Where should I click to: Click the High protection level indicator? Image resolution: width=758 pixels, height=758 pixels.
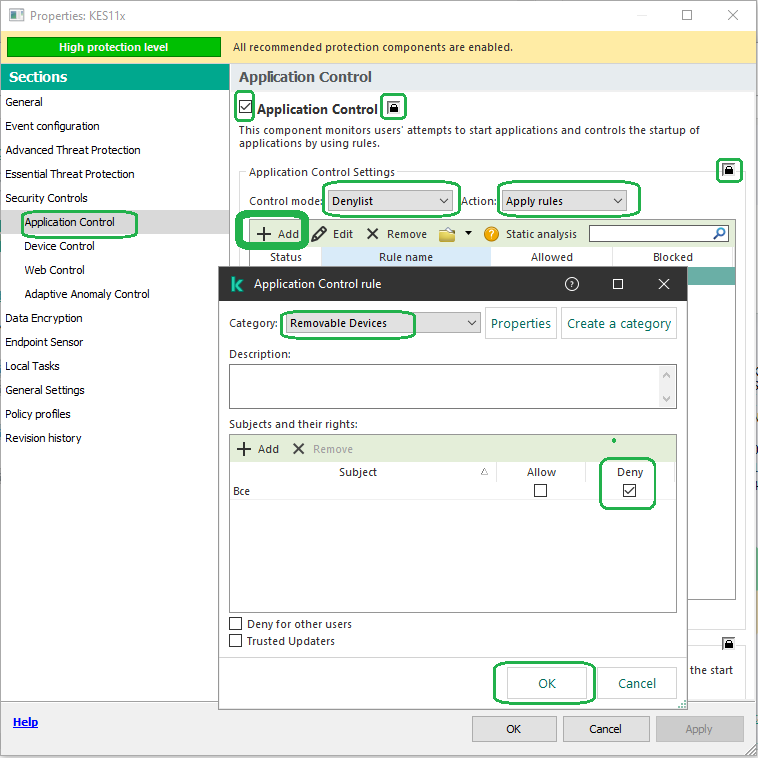click(x=114, y=47)
